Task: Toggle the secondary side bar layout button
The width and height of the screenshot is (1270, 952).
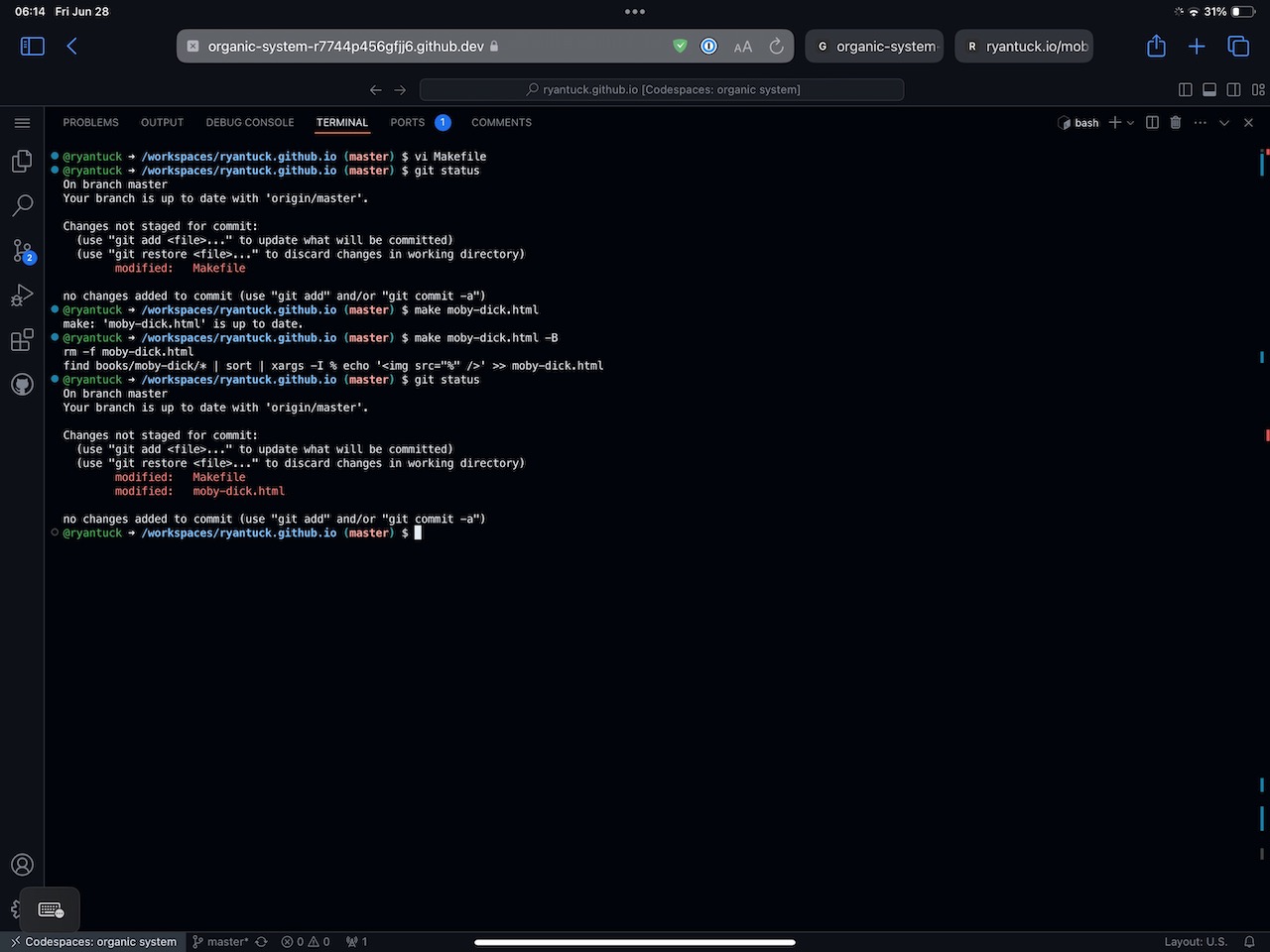Action: [1233, 90]
